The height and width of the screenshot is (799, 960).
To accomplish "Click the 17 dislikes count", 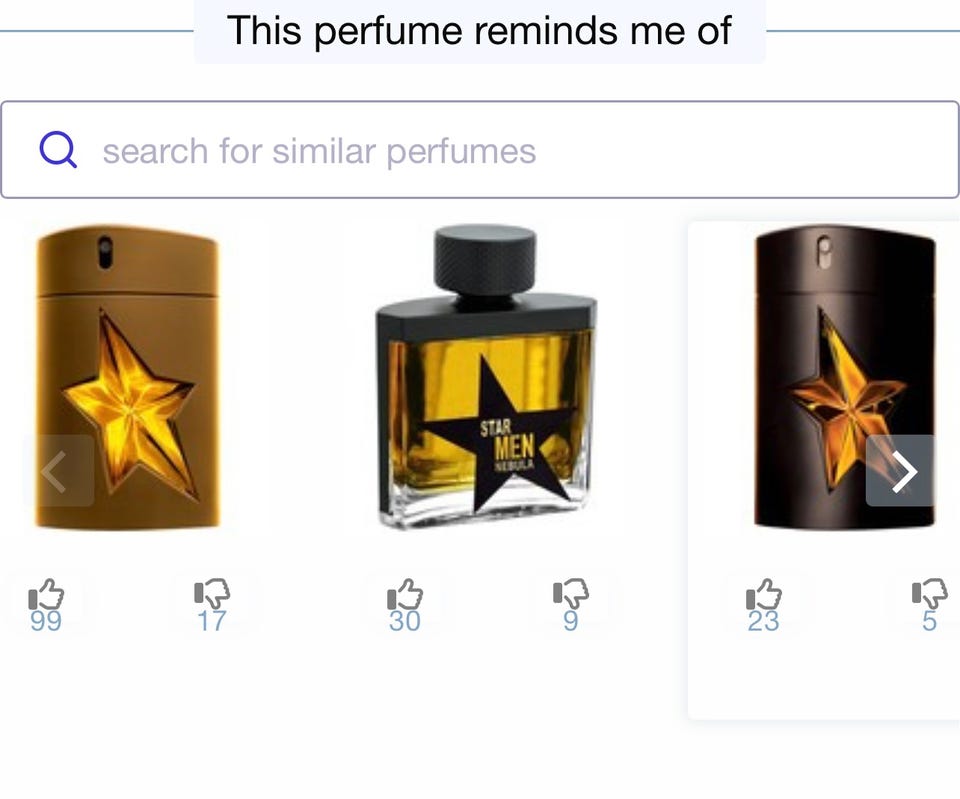I will pyautogui.click(x=212, y=621).
